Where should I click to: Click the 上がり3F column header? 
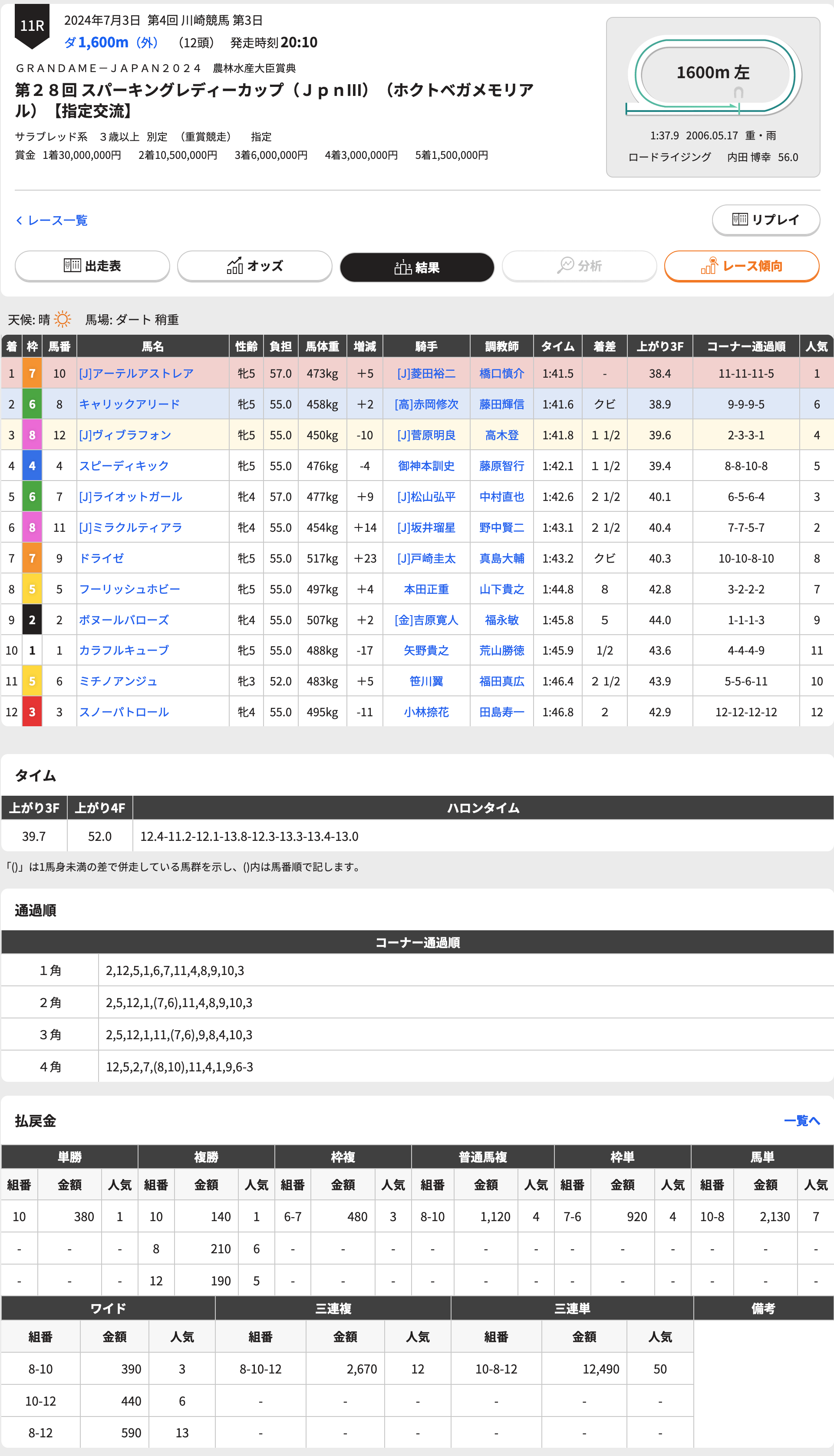(660, 346)
